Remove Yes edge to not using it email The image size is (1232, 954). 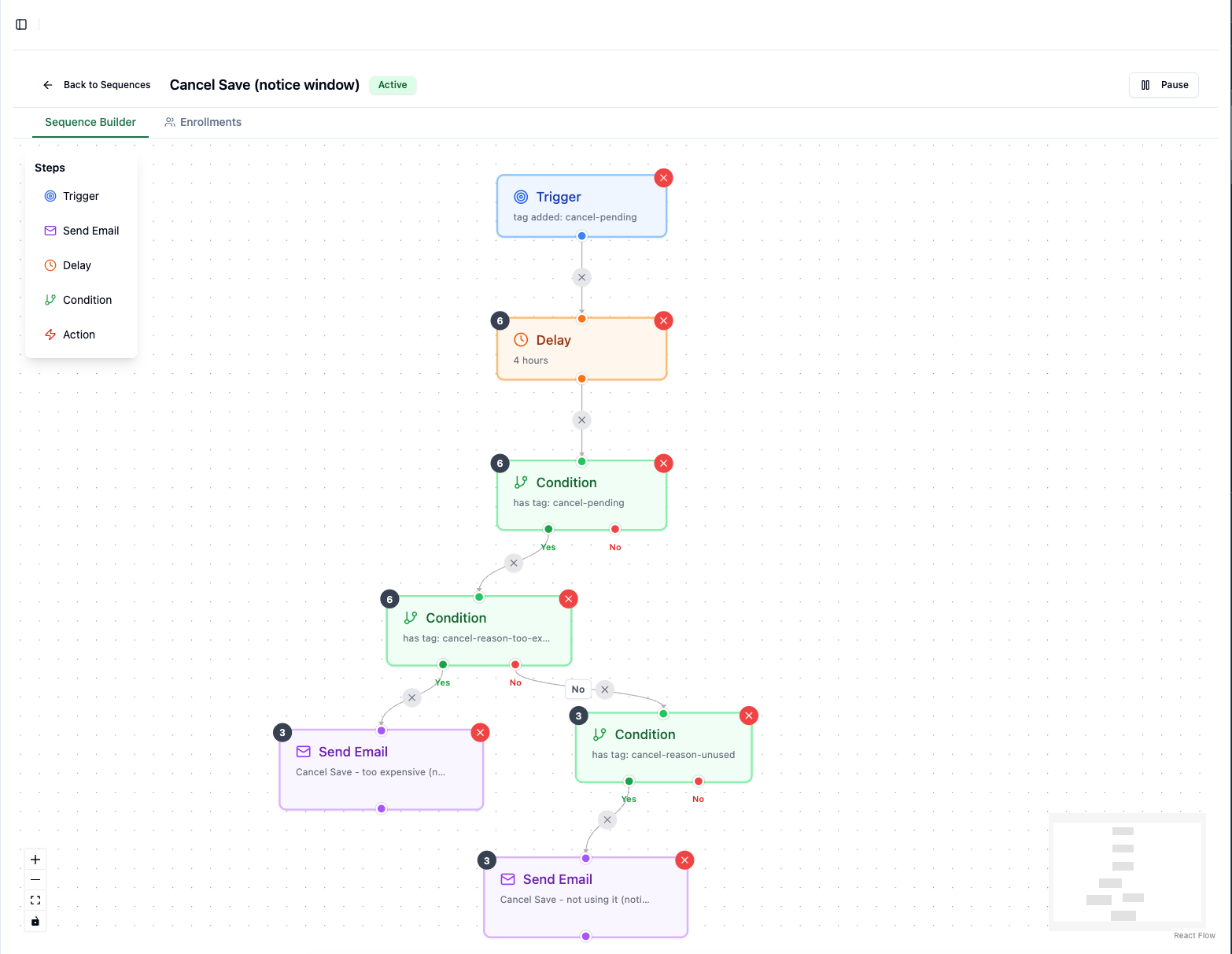(607, 819)
